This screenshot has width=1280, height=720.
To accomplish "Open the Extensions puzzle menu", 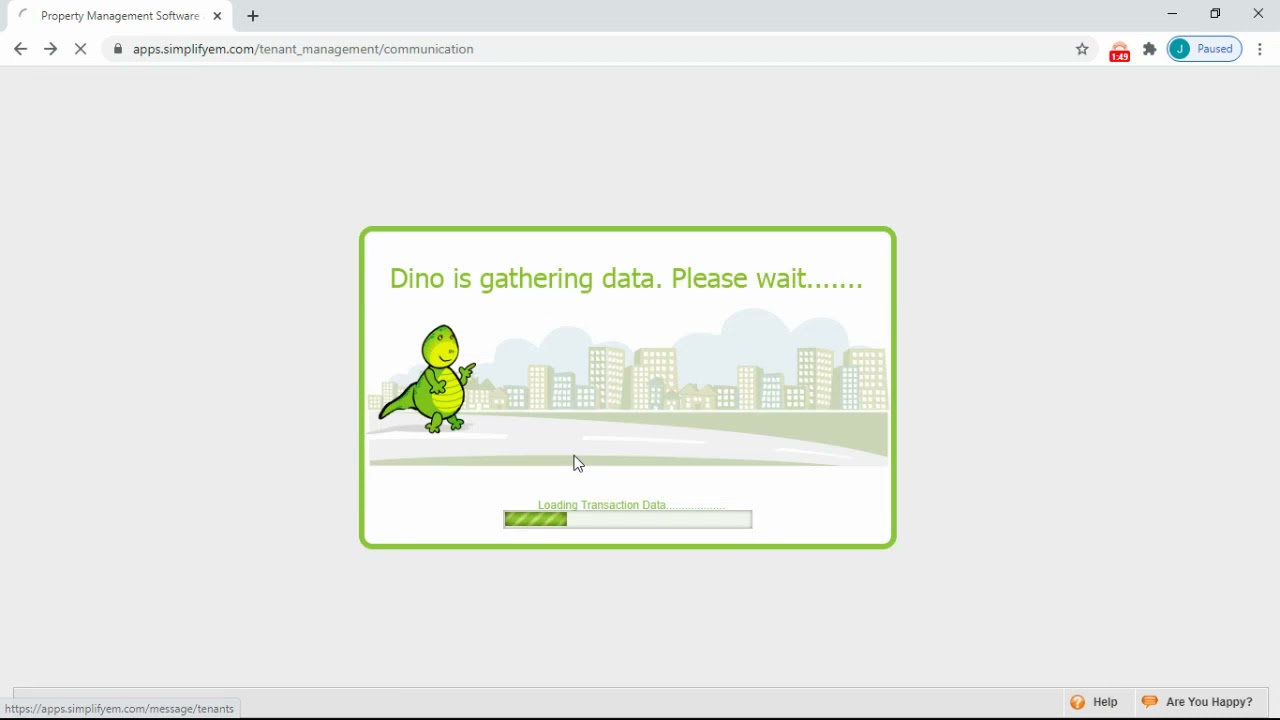I will click(x=1150, y=49).
